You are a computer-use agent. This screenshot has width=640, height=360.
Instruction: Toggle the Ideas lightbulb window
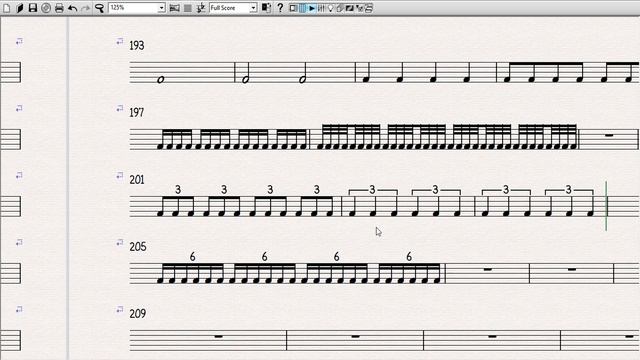point(331,8)
